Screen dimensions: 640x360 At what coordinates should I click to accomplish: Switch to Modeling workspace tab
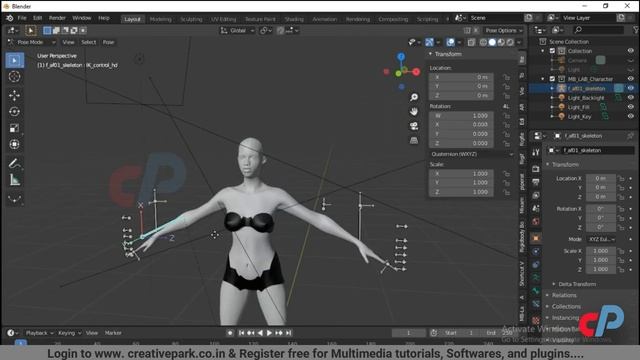160,19
